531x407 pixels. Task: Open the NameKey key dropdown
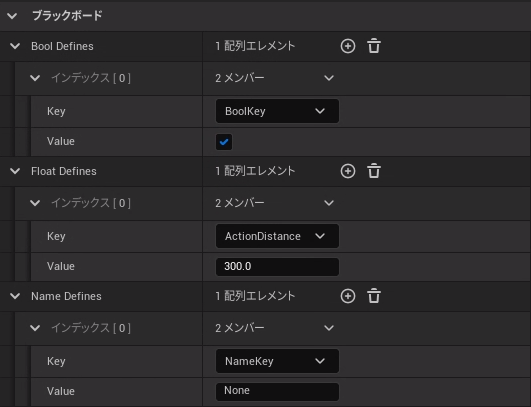pos(277,361)
